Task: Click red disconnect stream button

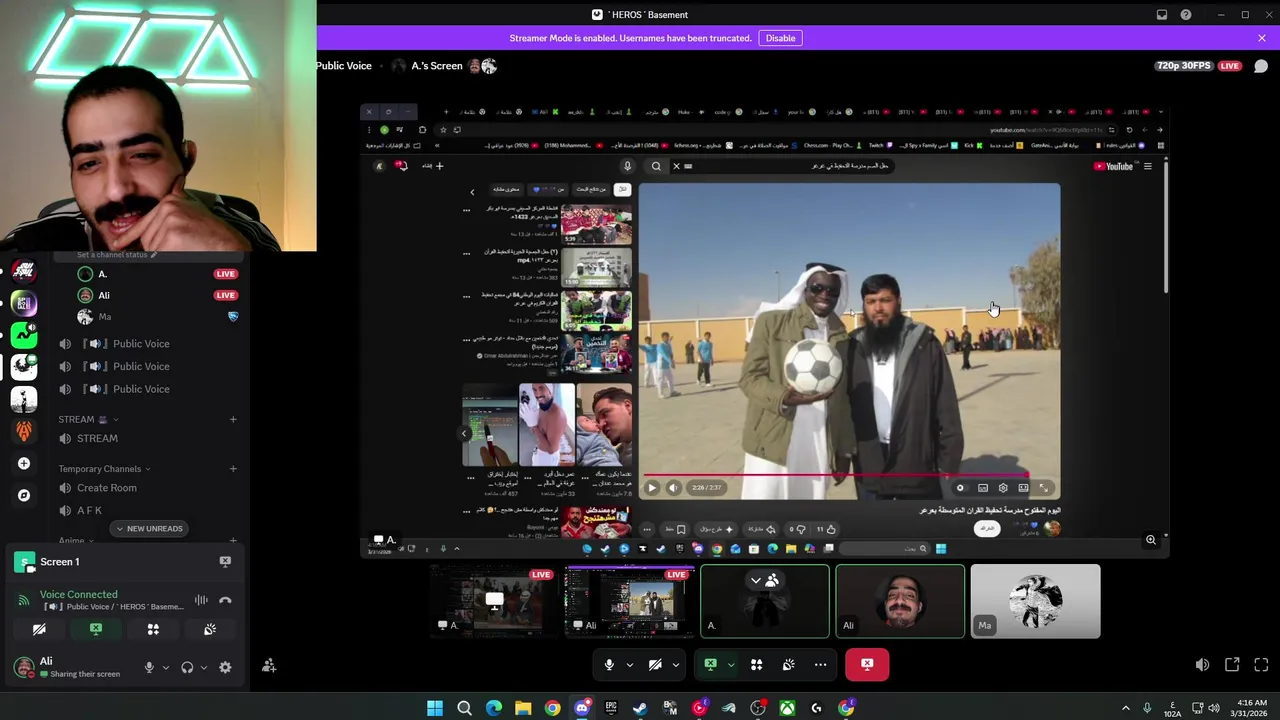Action: point(867,664)
